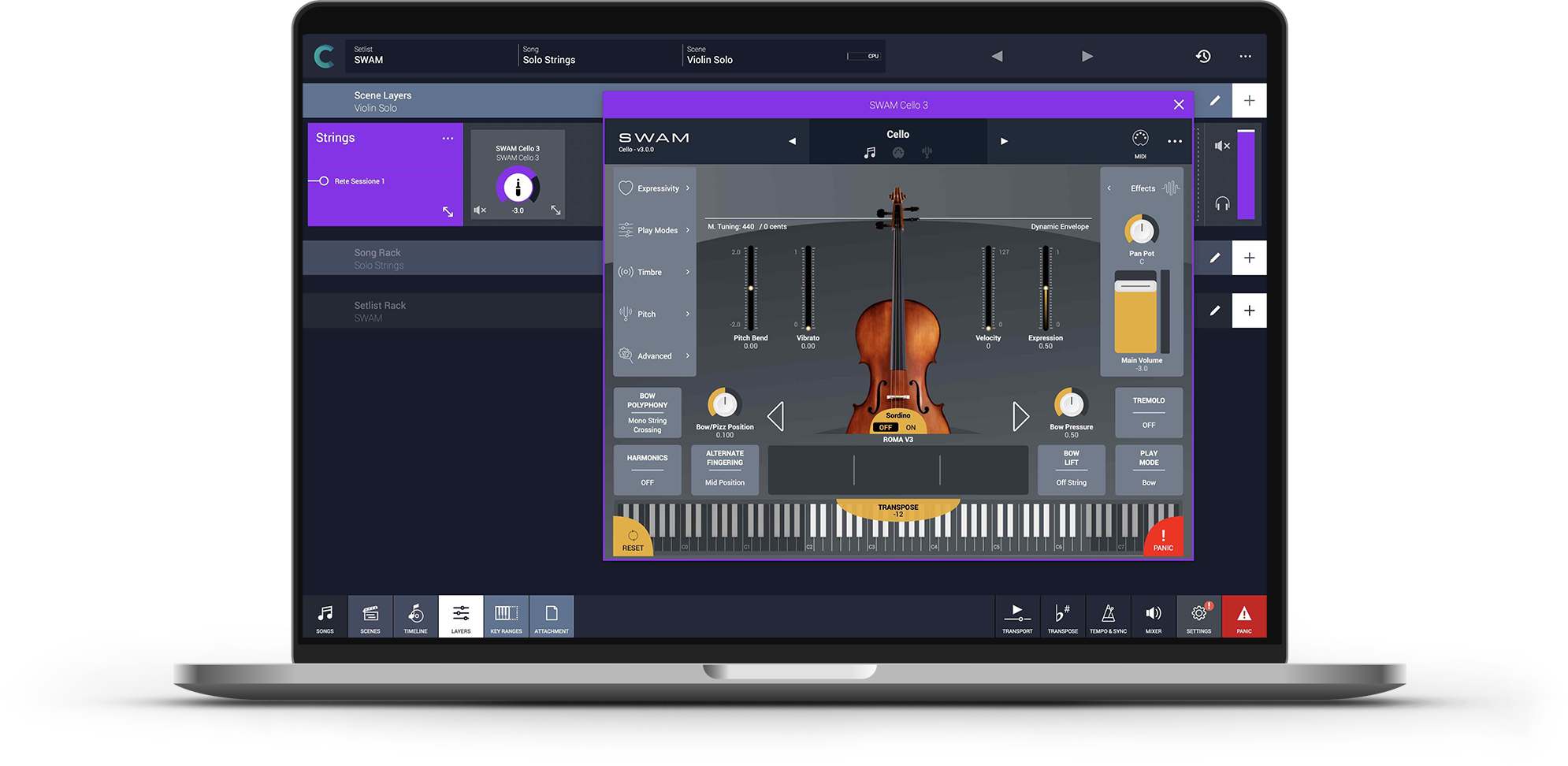This screenshot has width=1568, height=766.
Task: Adjust the Pitch Bend slider
Action: coord(751,288)
